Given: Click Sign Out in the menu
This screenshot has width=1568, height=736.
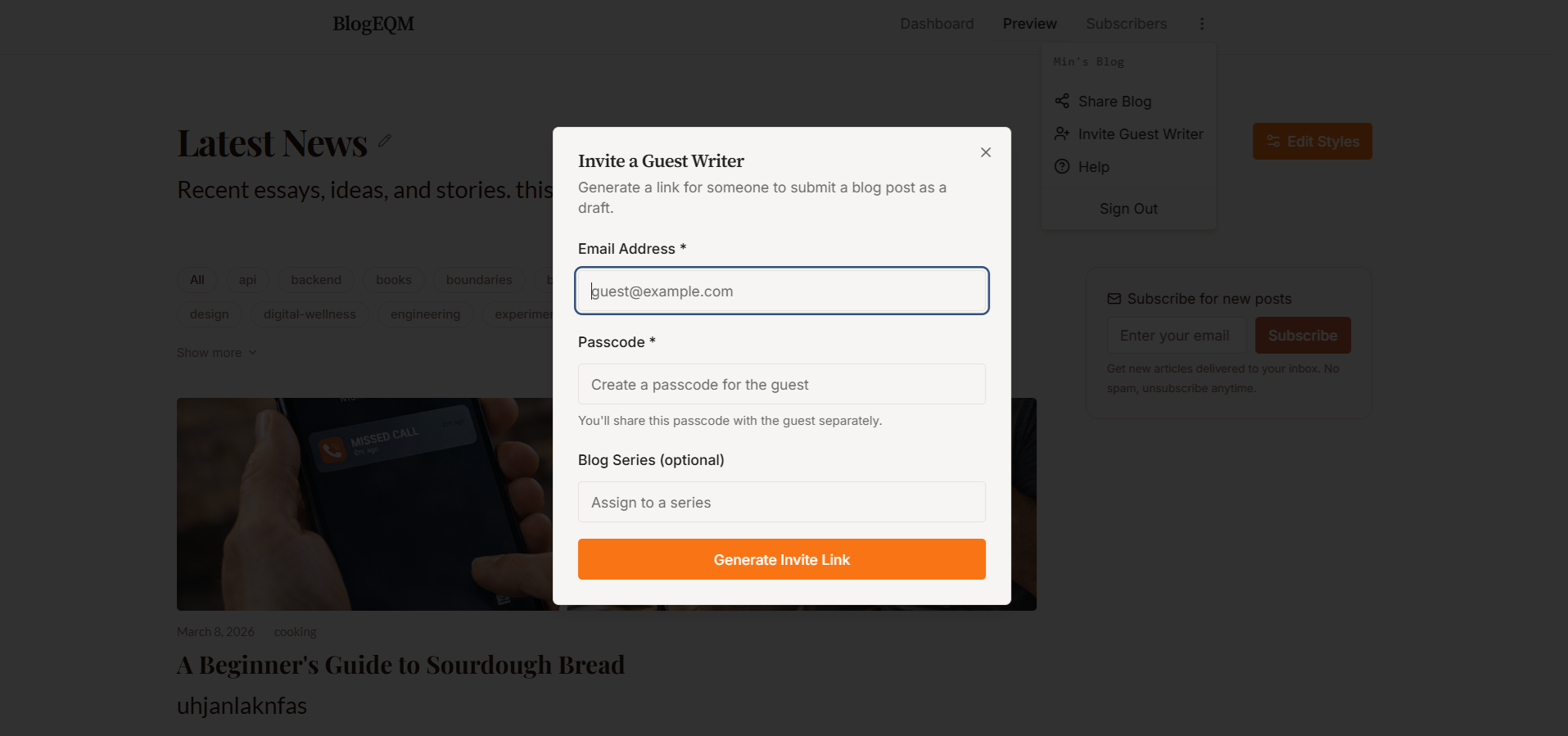Looking at the screenshot, I should (x=1128, y=209).
